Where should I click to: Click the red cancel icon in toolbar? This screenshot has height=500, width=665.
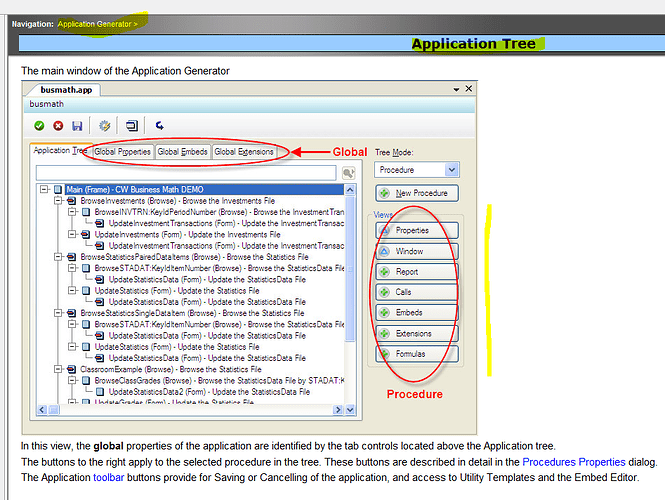tap(58, 126)
